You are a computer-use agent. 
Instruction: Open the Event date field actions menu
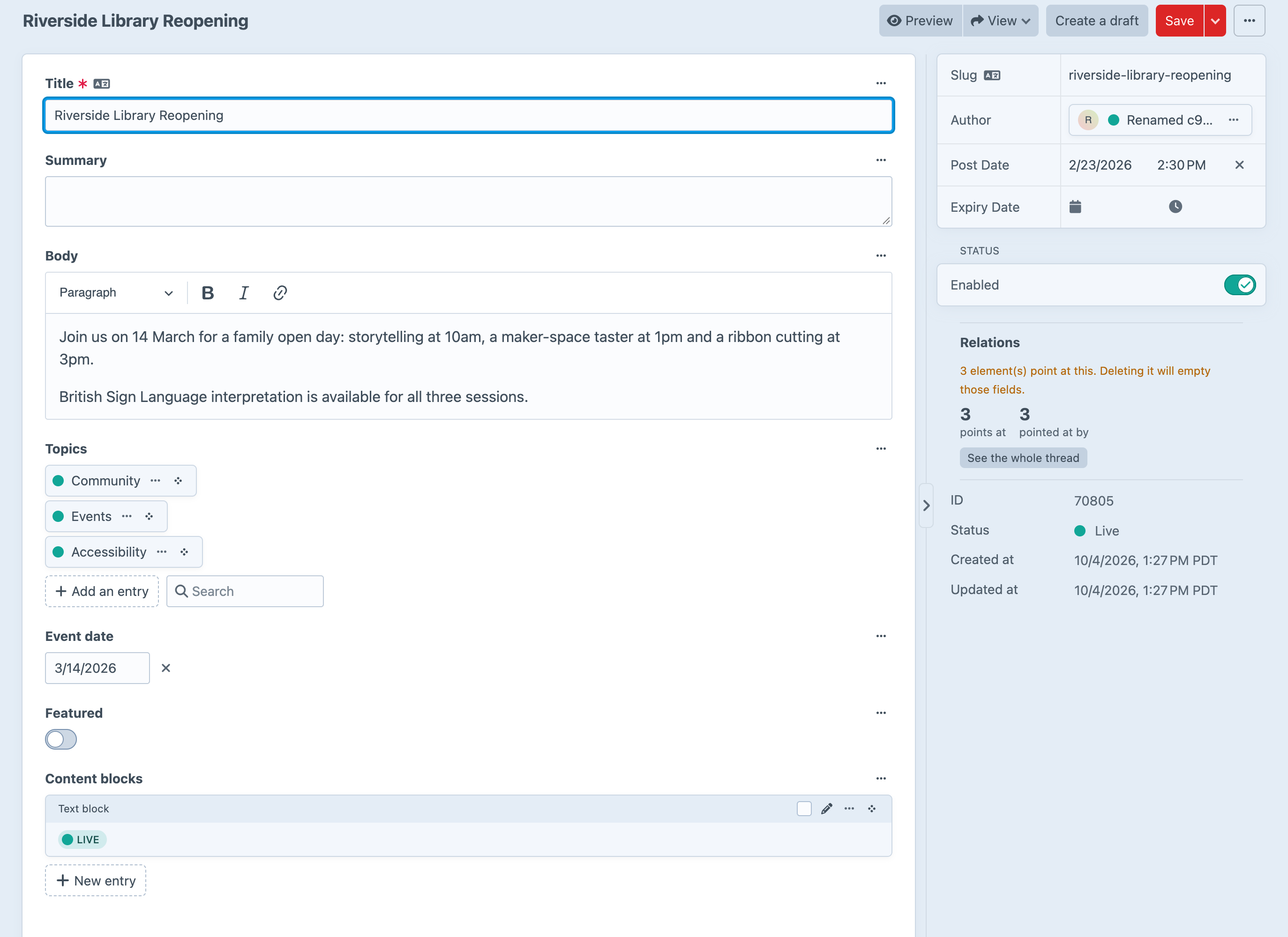click(881, 636)
